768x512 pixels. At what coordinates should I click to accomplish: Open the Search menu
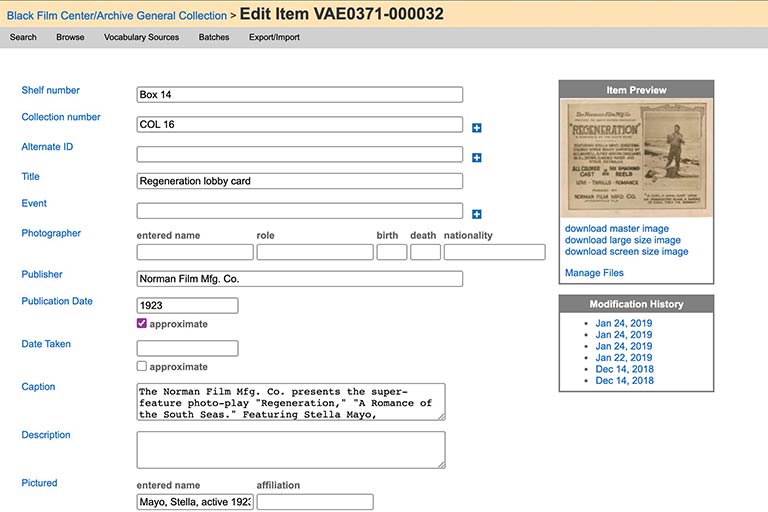pos(23,37)
